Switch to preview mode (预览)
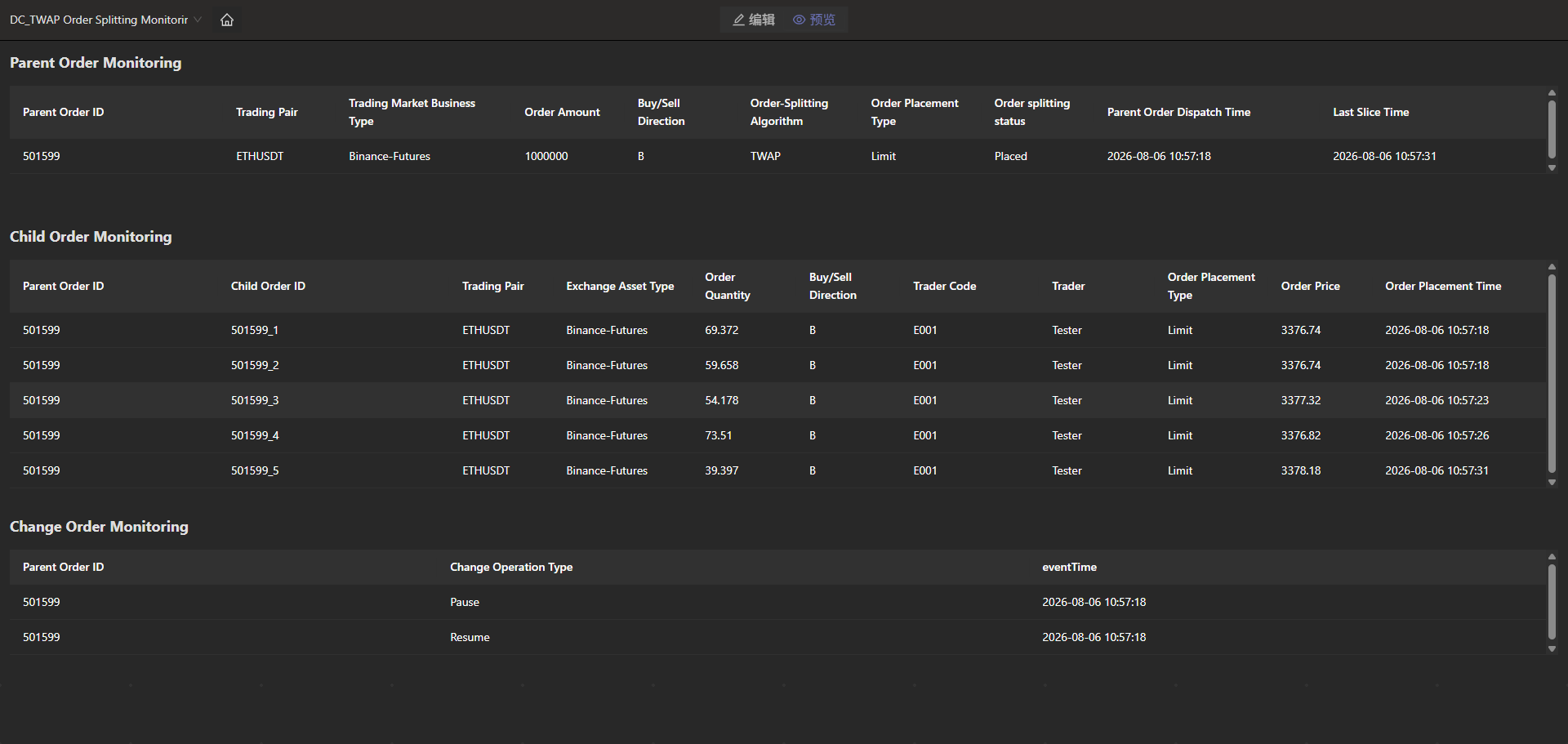 pos(814,20)
